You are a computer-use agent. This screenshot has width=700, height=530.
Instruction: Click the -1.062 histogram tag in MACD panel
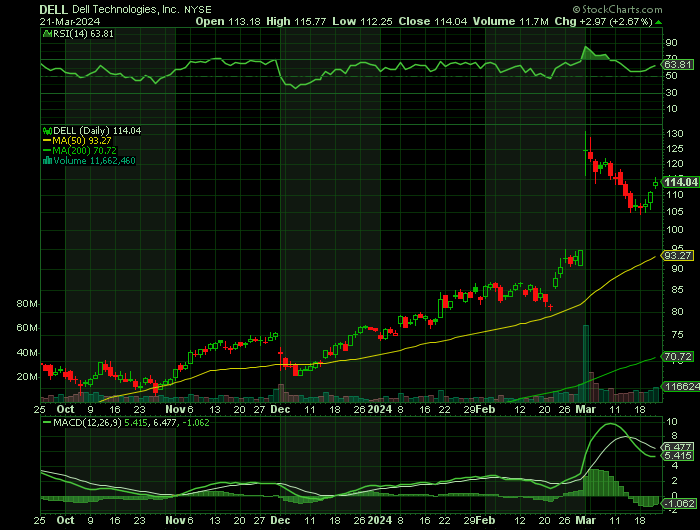tap(679, 504)
